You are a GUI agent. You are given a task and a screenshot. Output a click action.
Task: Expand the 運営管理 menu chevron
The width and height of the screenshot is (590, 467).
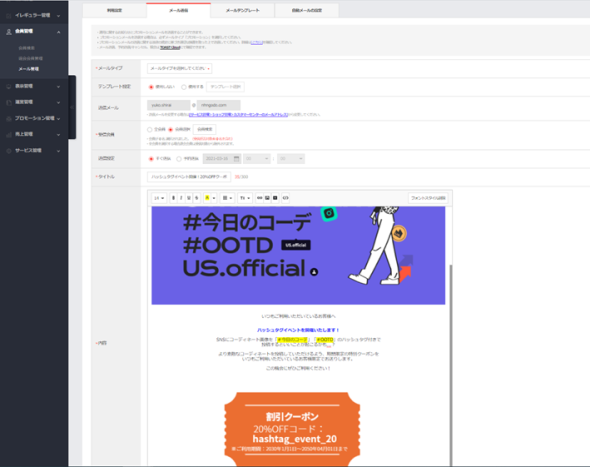(58, 102)
